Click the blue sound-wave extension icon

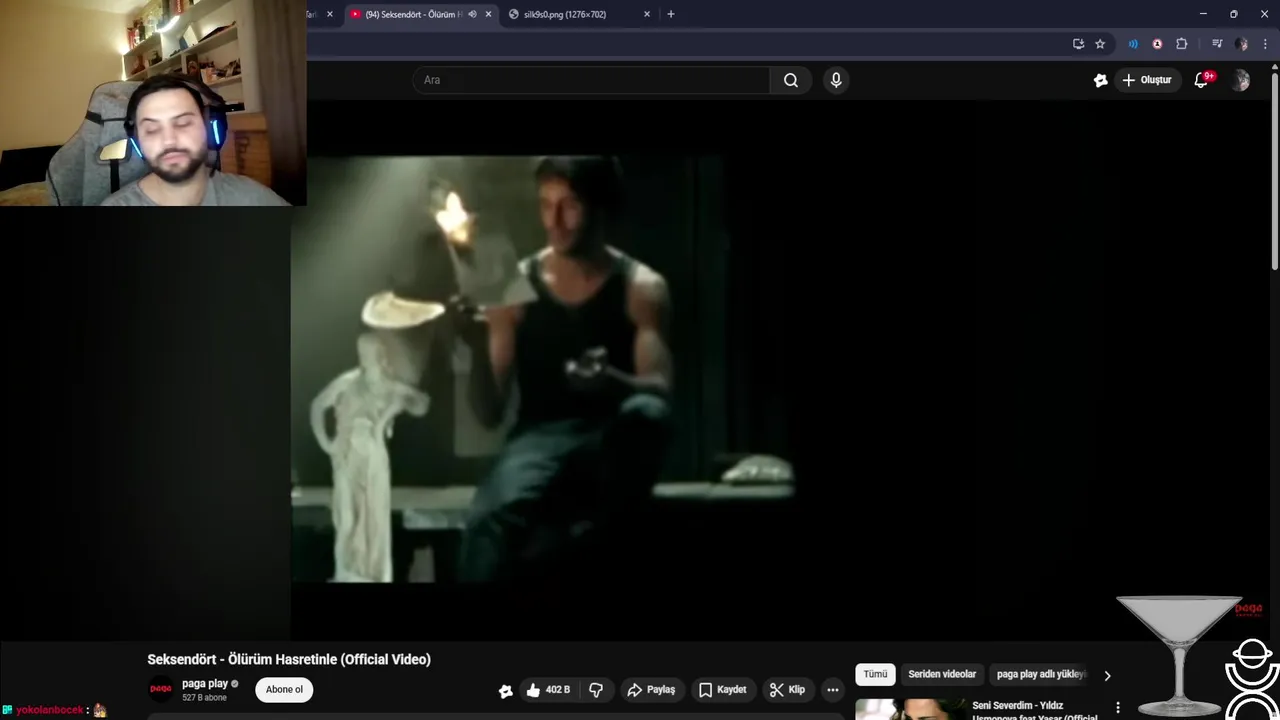(x=1133, y=44)
